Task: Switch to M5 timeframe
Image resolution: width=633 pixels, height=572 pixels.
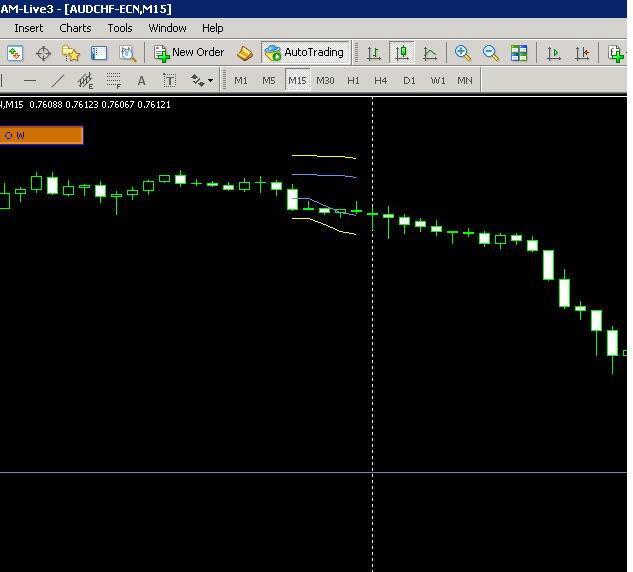Action: pyautogui.click(x=269, y=81)
